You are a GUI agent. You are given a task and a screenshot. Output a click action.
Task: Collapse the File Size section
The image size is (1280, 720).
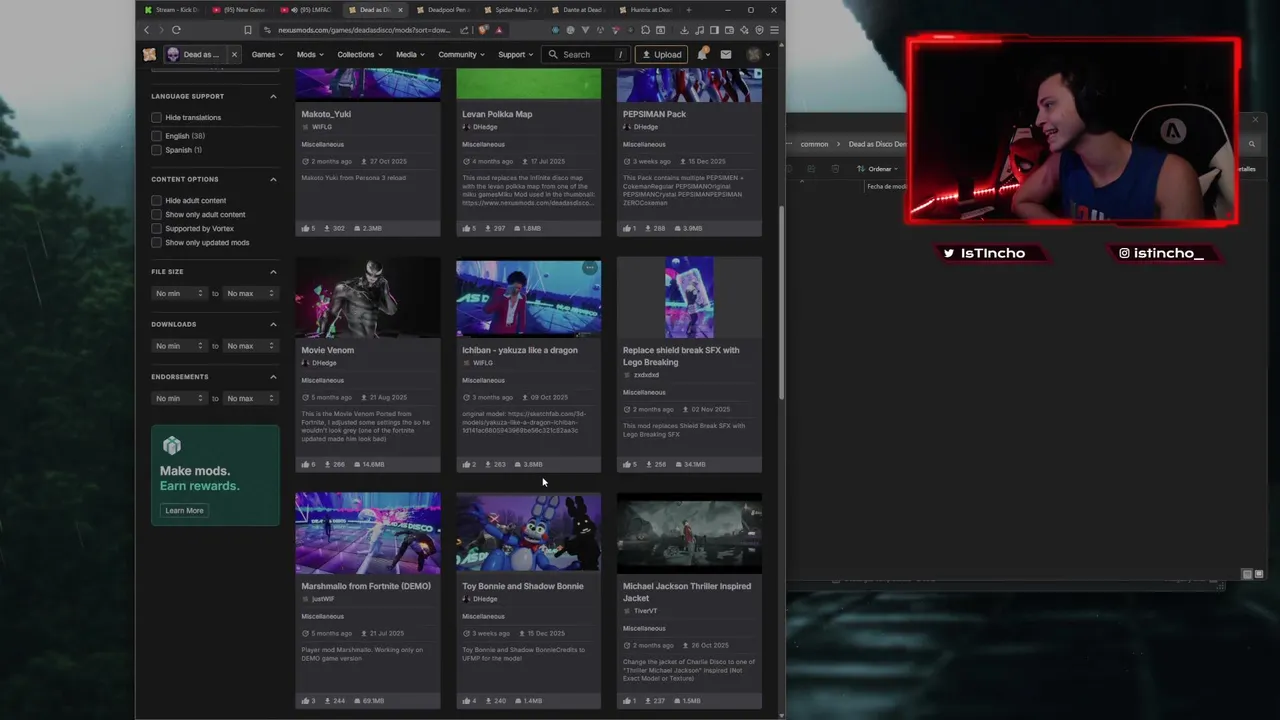(273, 271)
